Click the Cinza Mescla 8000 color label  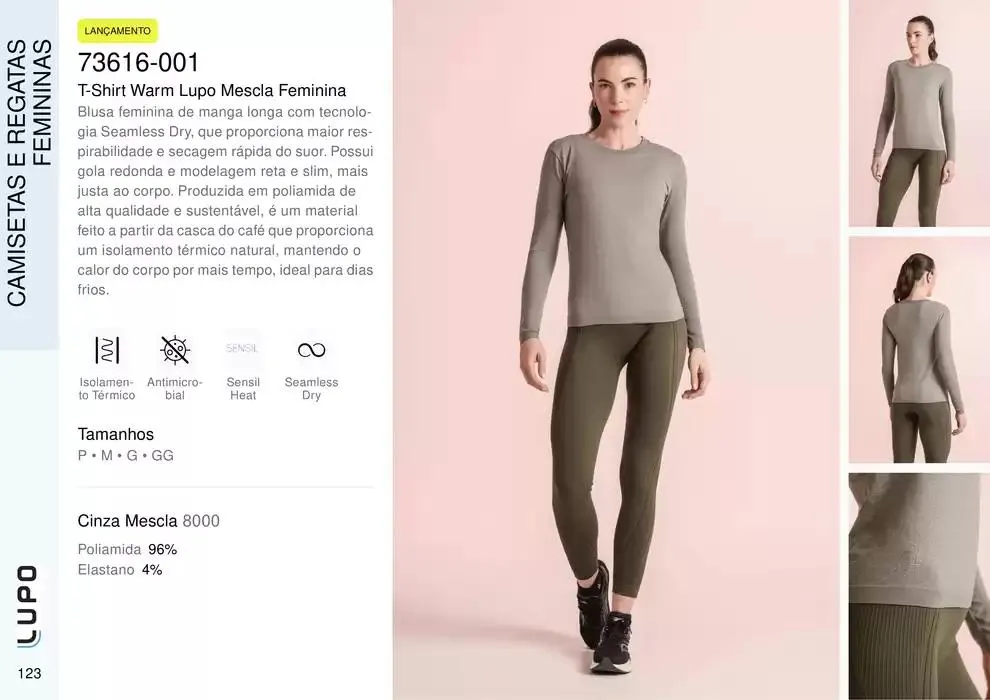click(x=149, y=521)
